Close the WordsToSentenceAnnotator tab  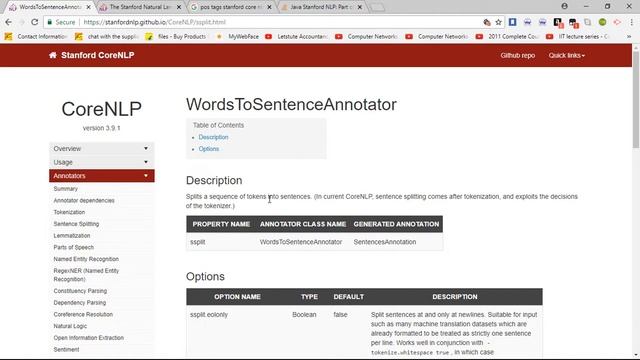click(88, 7)
